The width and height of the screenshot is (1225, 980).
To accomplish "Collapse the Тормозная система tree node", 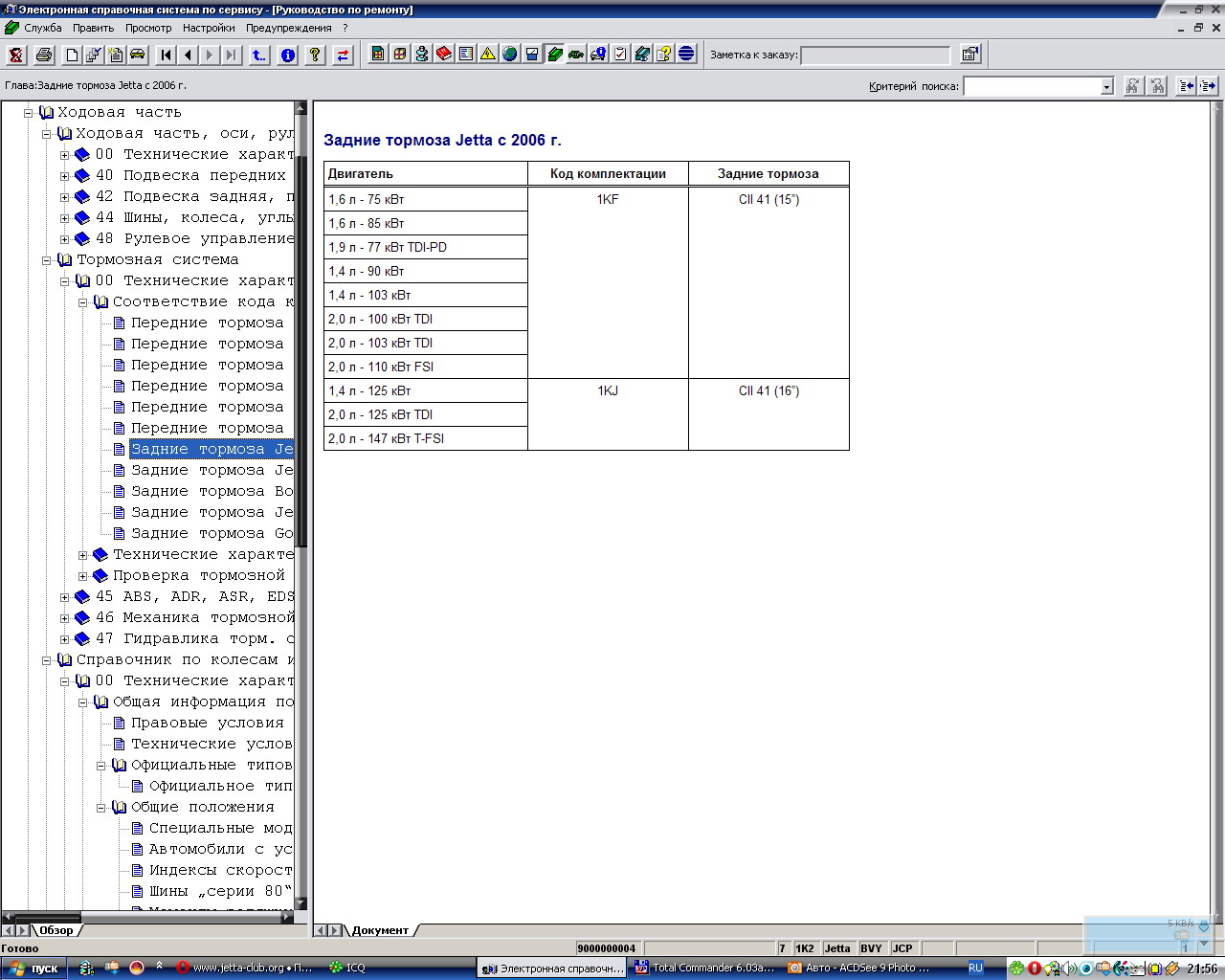I will pos(46,260).
